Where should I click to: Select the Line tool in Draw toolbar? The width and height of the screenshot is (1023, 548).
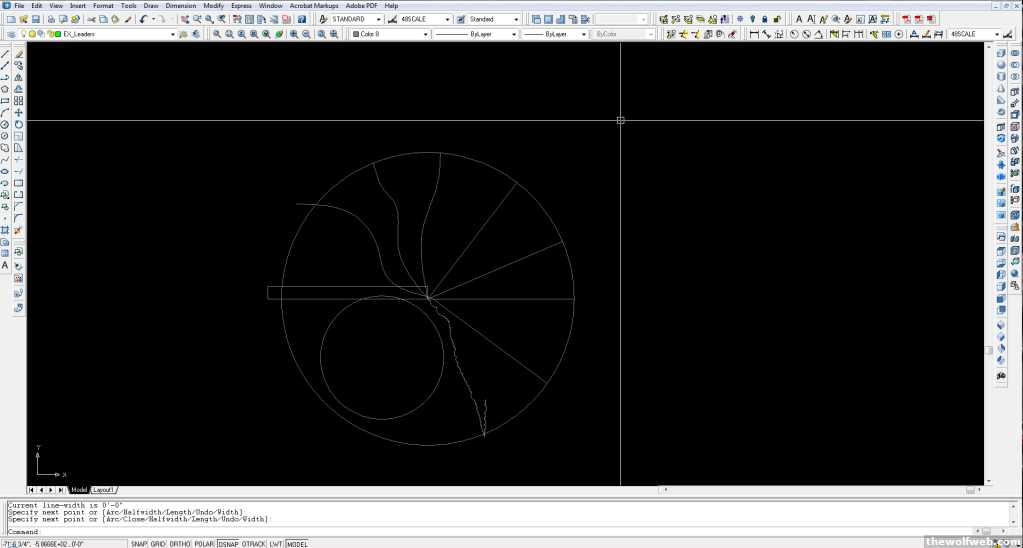click(x=5, y=54)
